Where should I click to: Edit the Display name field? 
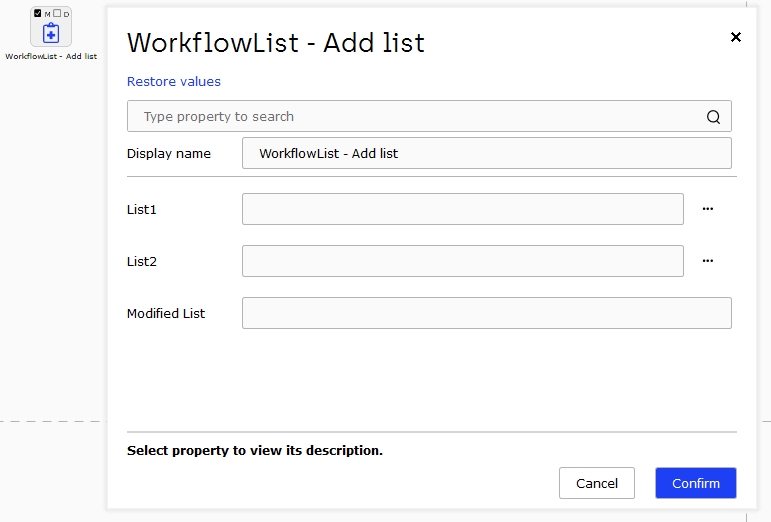pyautogui.click(x=487, y=153)
